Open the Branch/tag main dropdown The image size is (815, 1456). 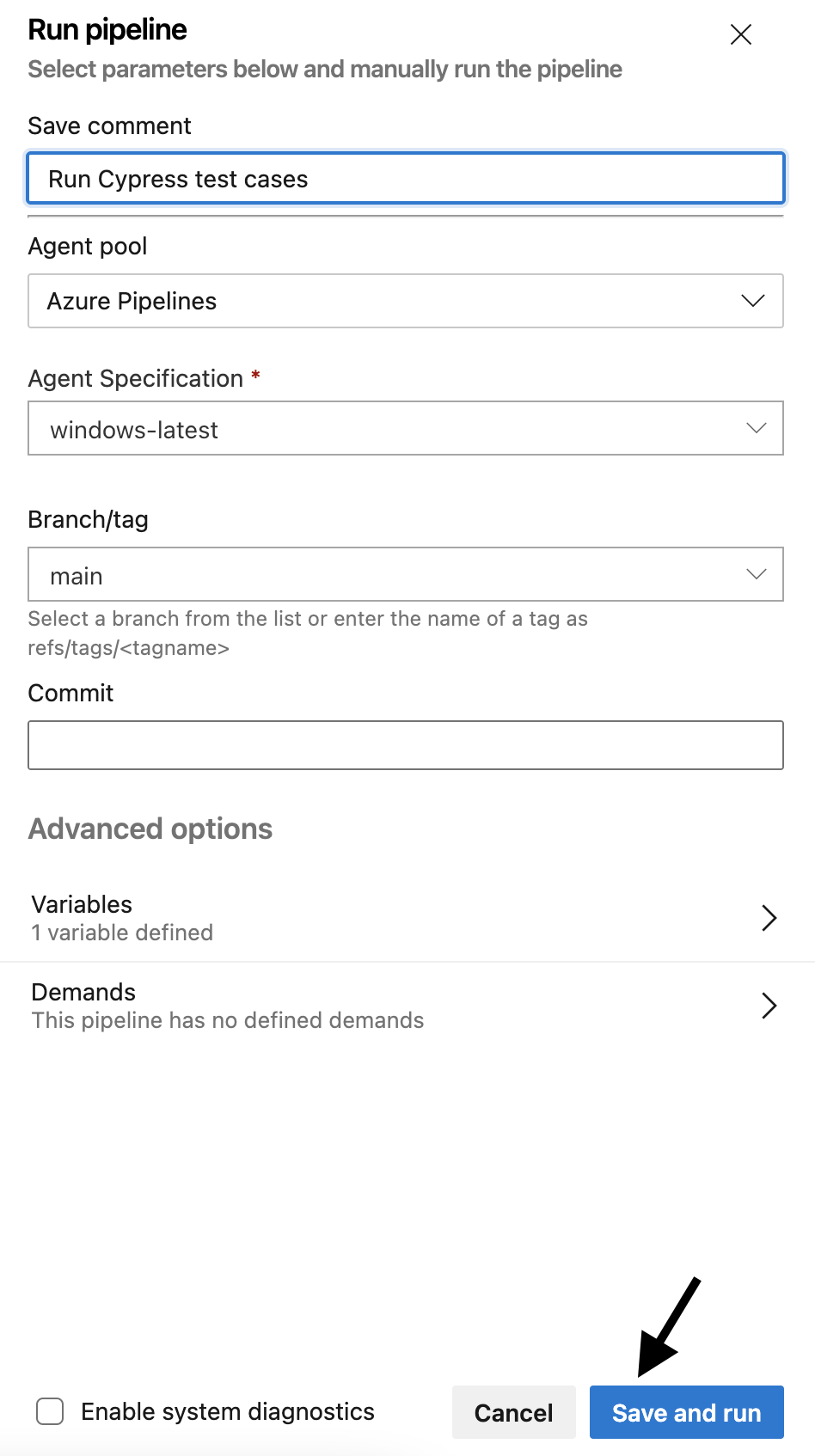tap(406, 574)
